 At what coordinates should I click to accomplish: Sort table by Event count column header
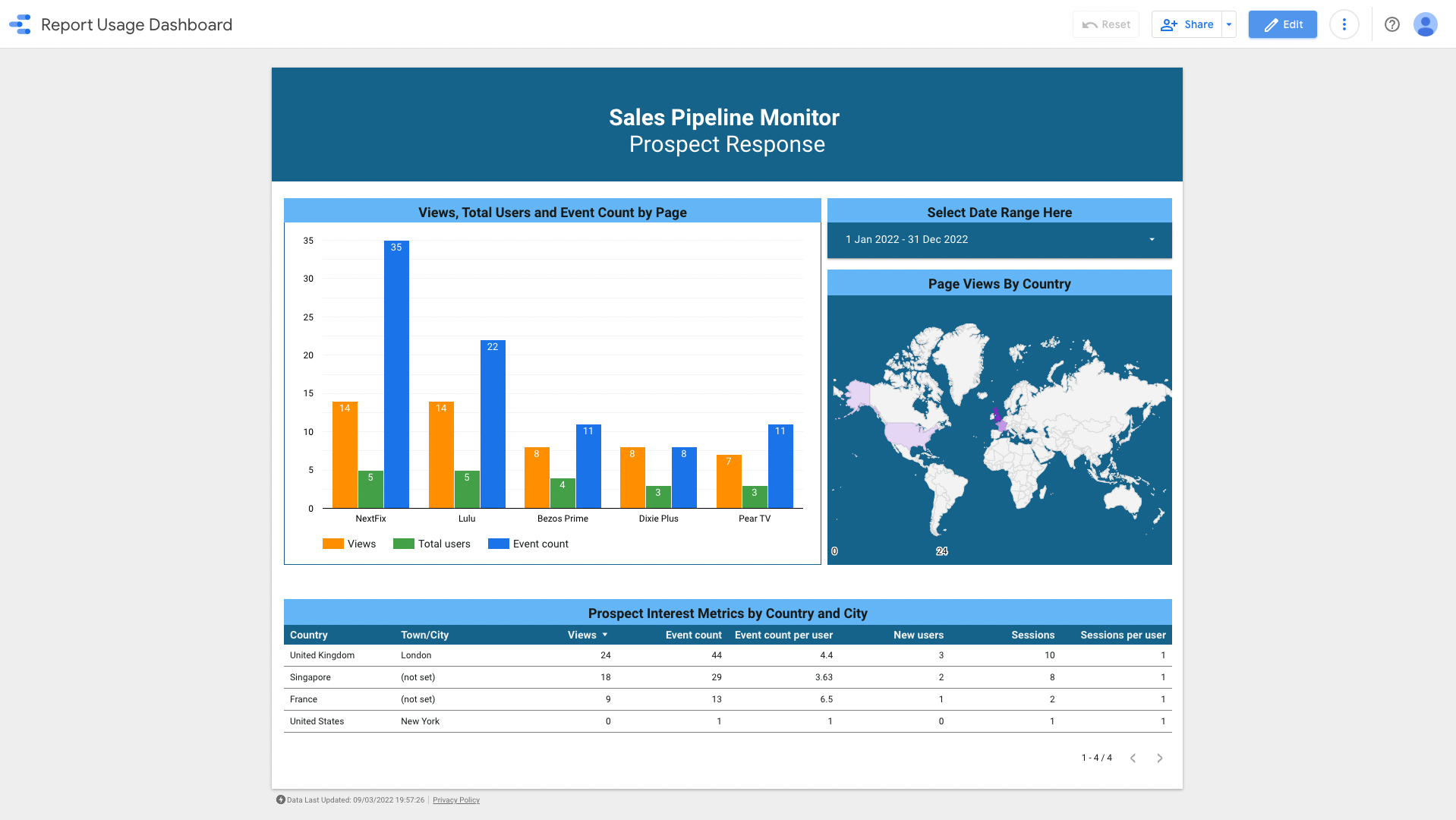point(693,635)
